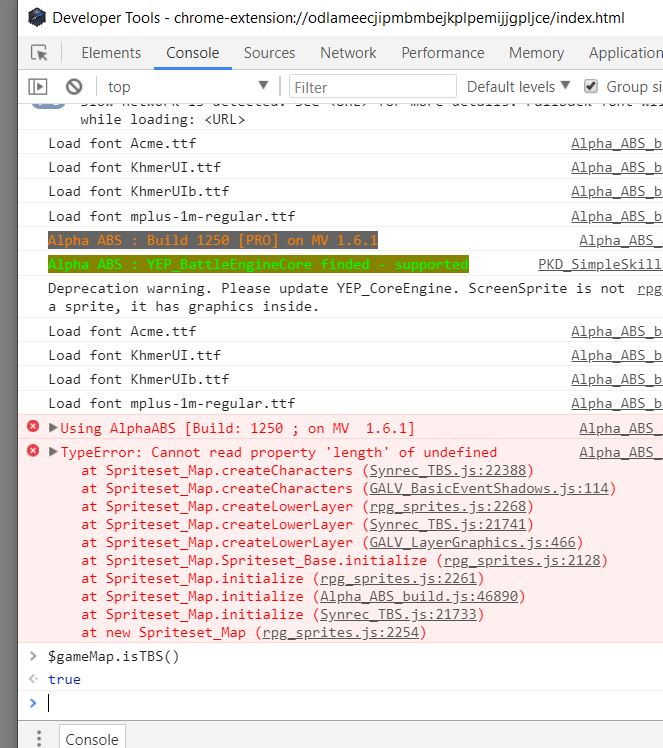
Task: Open source link of first Load font Acme.ttf
Action: [x=616, y=144]
